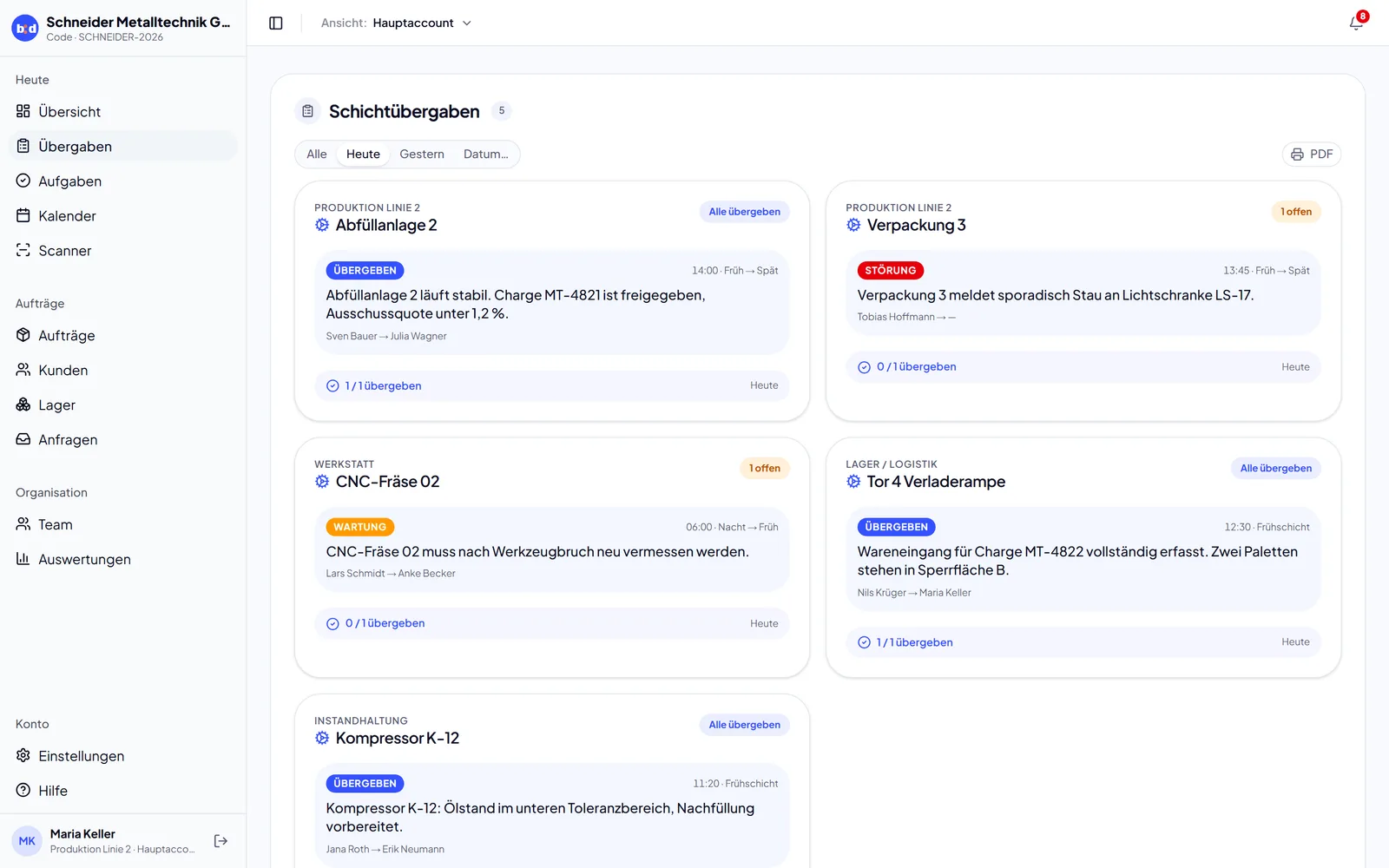Expand the Ansicht Hauptaccount dropdown
The width and height of the screenshot is (1389, 868).
click(396, 23)
